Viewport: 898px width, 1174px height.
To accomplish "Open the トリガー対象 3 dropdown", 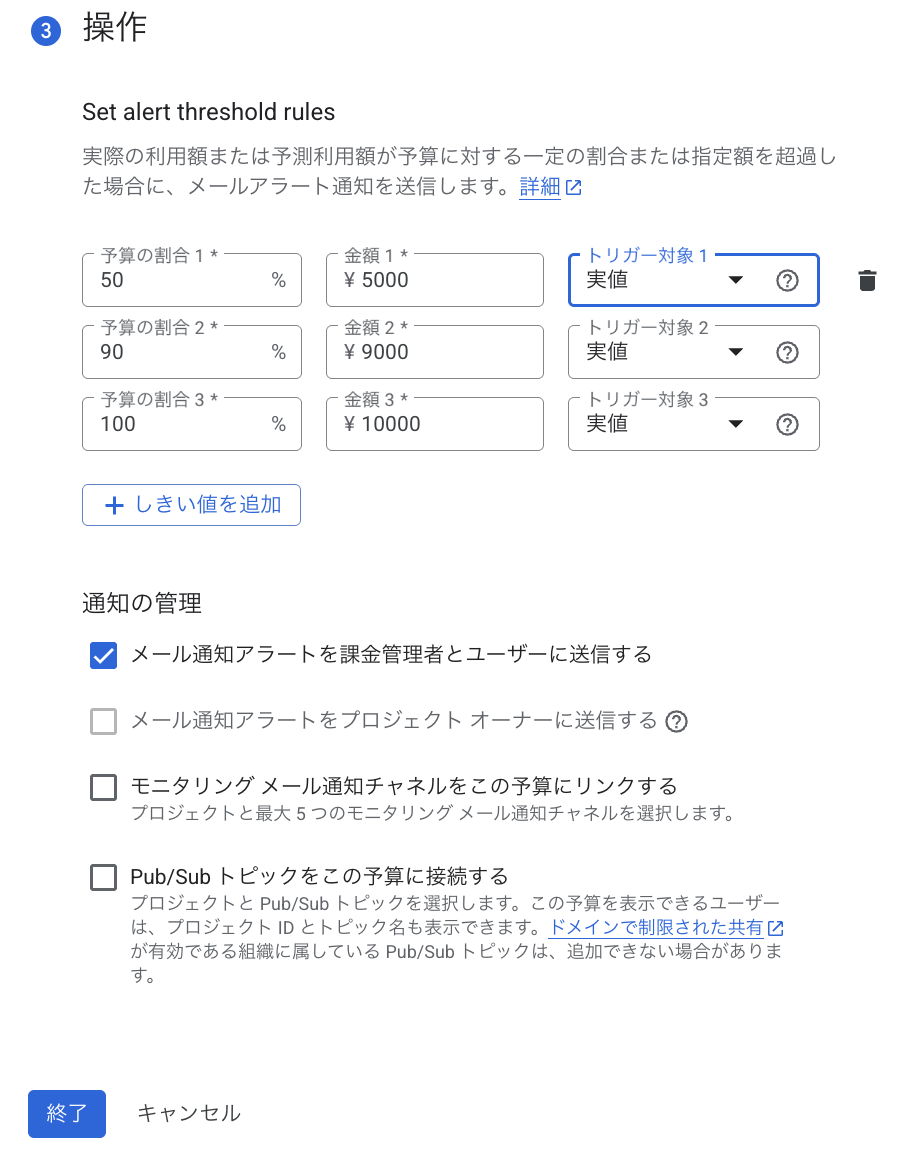I will [x=736, y=424].
